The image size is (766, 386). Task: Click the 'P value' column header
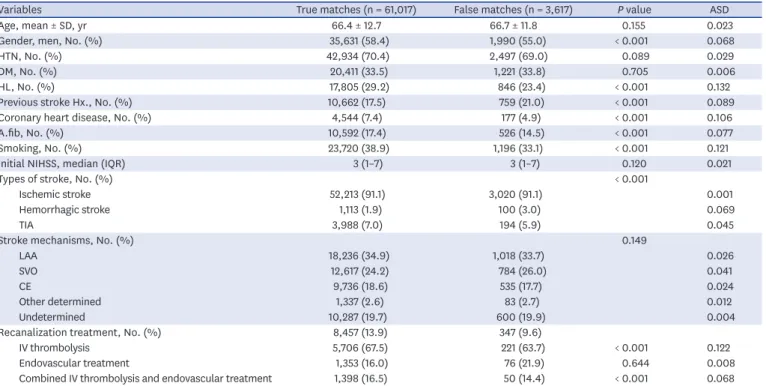[634, 10]
